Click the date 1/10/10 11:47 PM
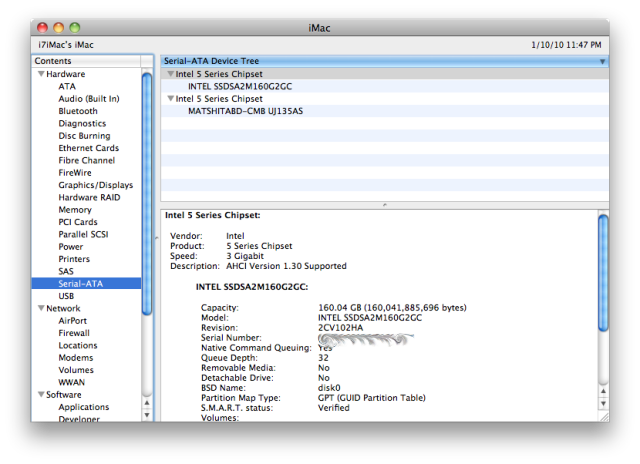Viewport: 640px width, 464px height. pos(566,45)
